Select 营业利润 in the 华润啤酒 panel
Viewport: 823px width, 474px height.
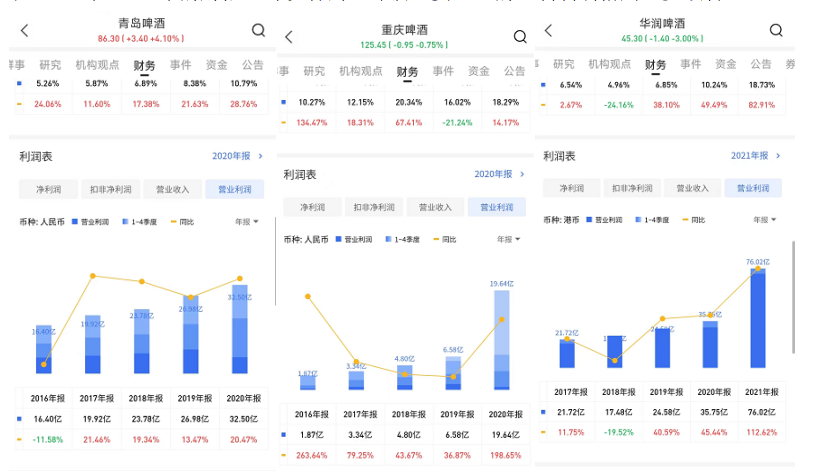[x=753, y=188]
